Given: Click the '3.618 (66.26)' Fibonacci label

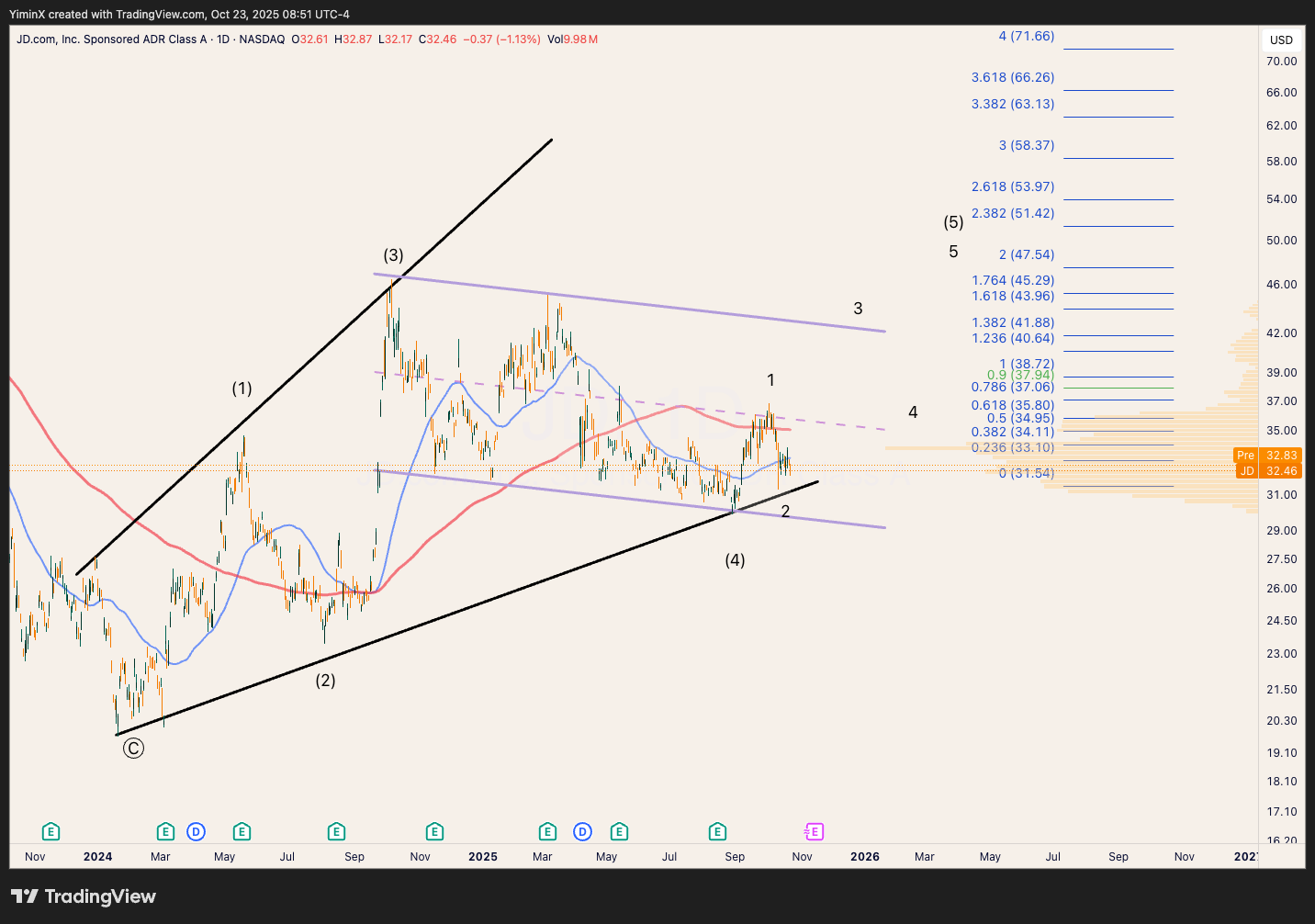Looking at the screenshot, I should point(1013,77).
